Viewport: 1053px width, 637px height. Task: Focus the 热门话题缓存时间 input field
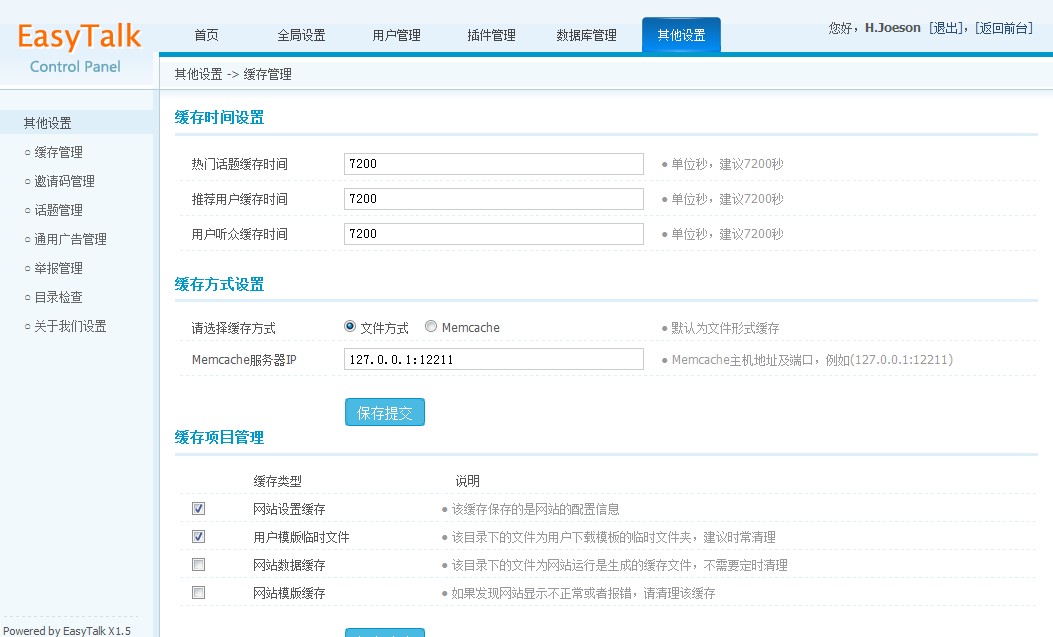pyautogui.click(x=494, y=164)
